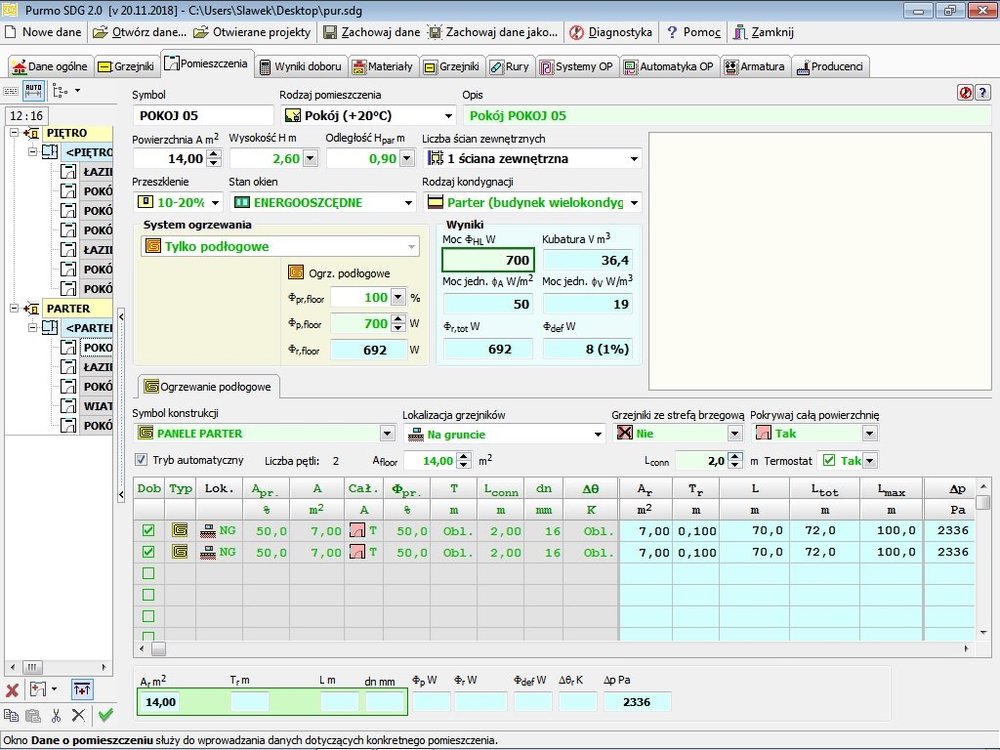Click Zachowaj dane button
Viewport: 1000px width, 750px height.
pos(371,32)
